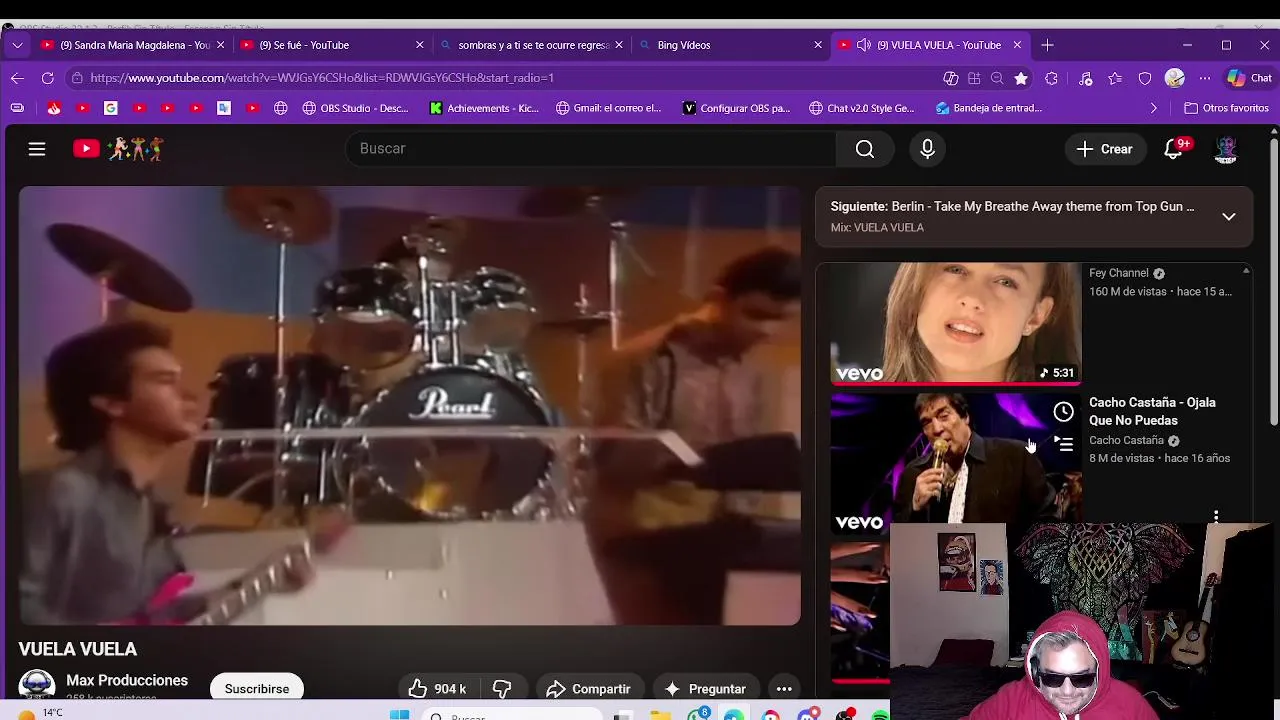This screenshot has width=1280, height=720.
Task: Open File Explorer from the taskbar
Action: (x=661, y=715)
